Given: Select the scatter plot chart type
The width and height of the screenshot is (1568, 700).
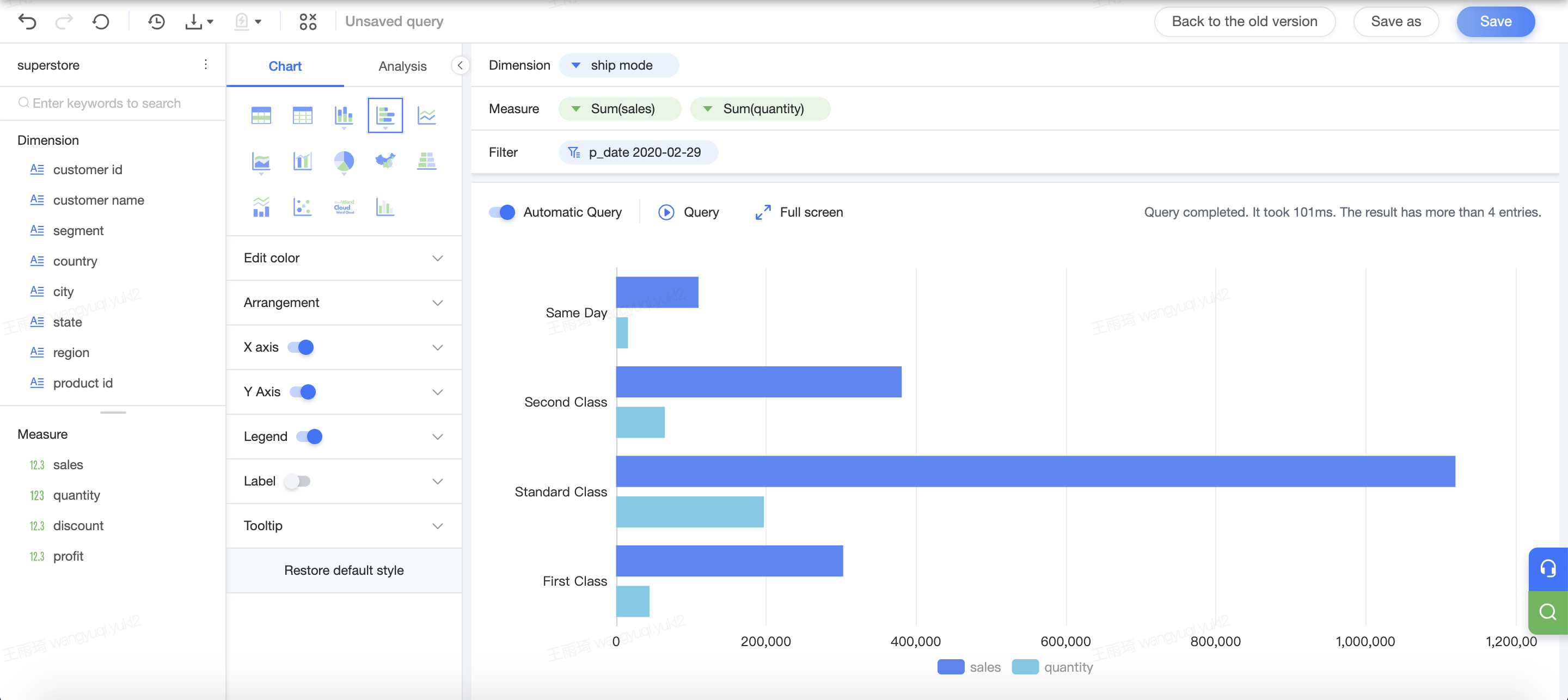Looking at the screenshot, I should point(303,207).
